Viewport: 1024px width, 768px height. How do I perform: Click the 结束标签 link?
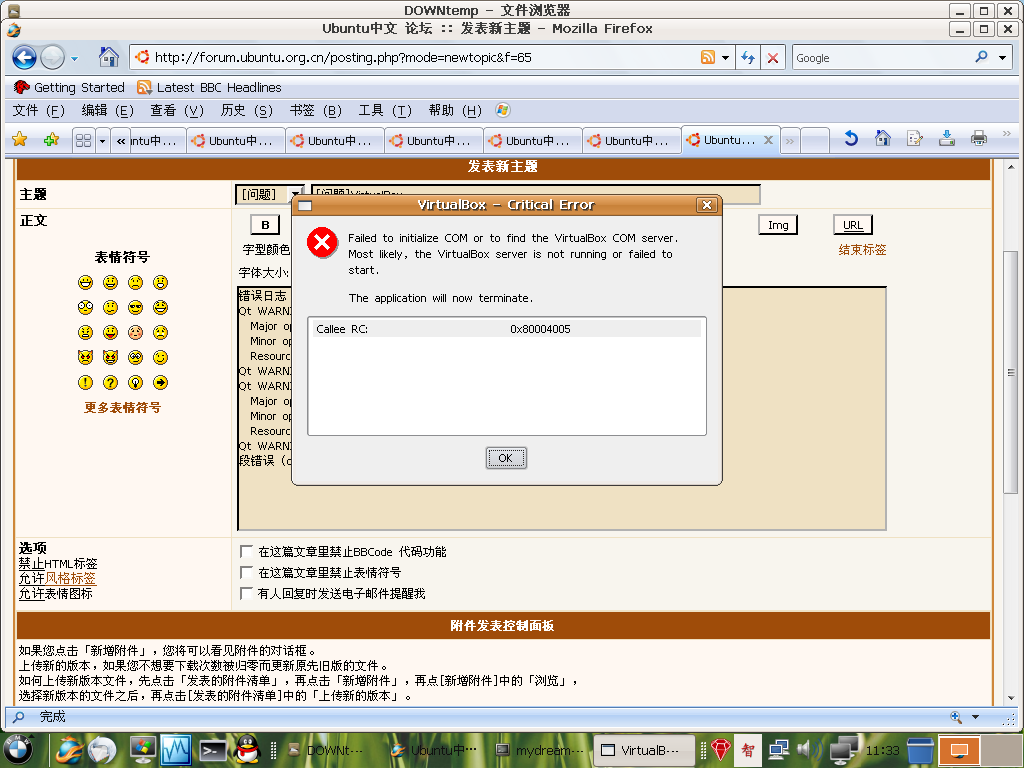(x=862, y=249)
